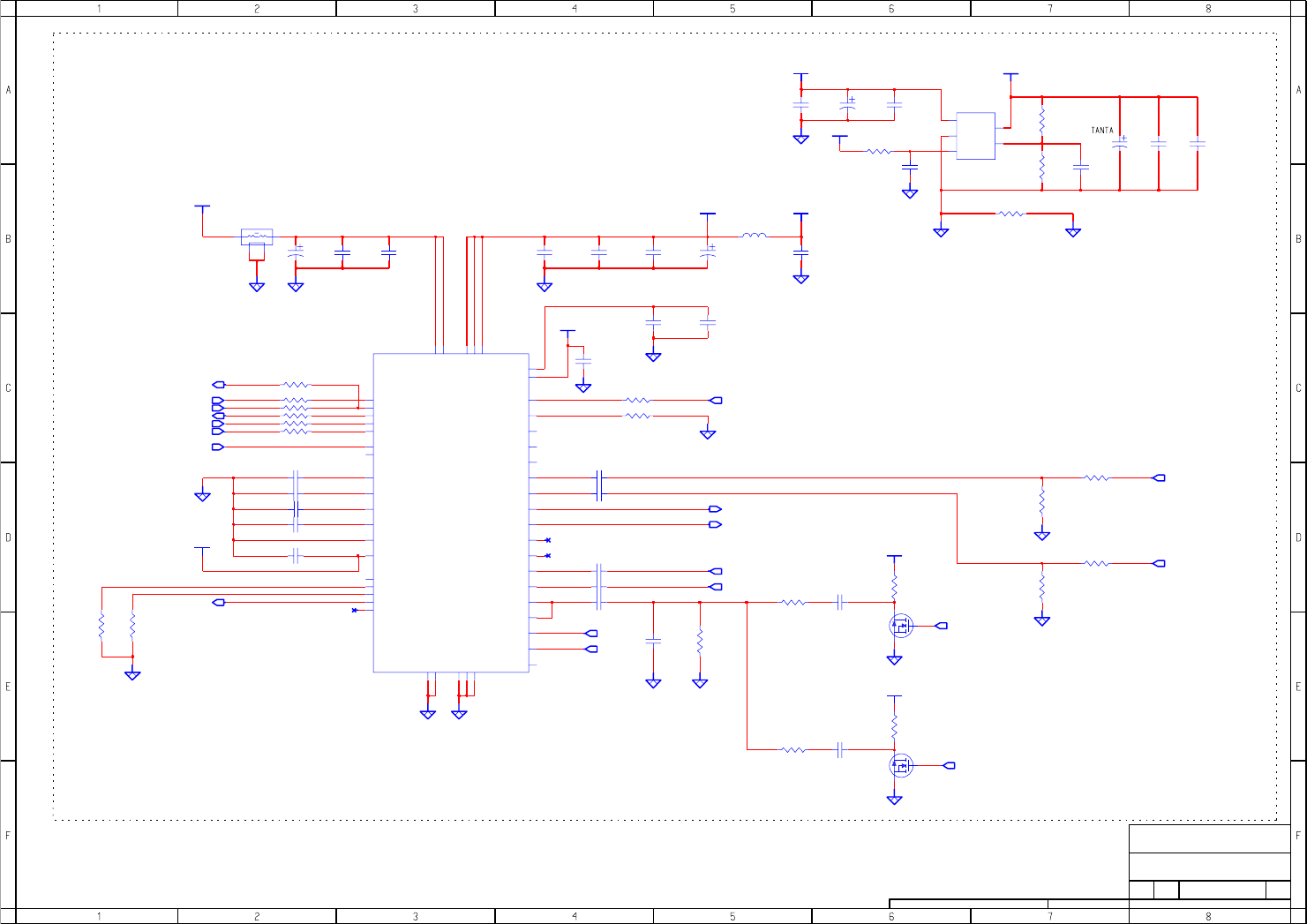Viewport: 1307px width, 924px height.
Task: Pick the boxed filter component on the input rail
Action: (x=257, y=237)
